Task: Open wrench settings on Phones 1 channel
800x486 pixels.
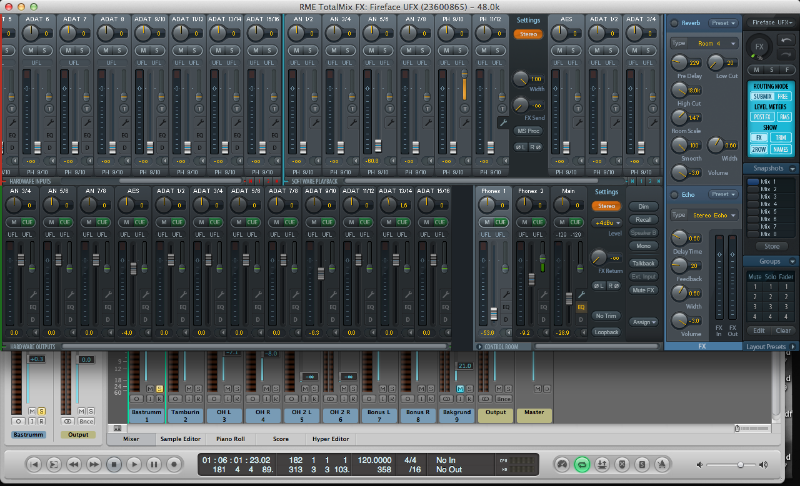Action: (x=506, y=294)
